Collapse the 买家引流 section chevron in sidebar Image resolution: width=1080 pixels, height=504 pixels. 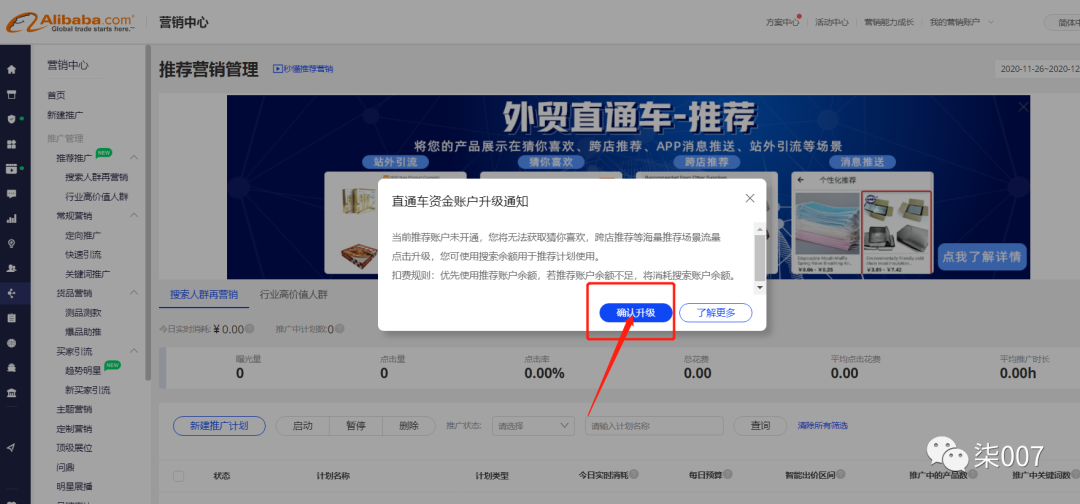134,351
